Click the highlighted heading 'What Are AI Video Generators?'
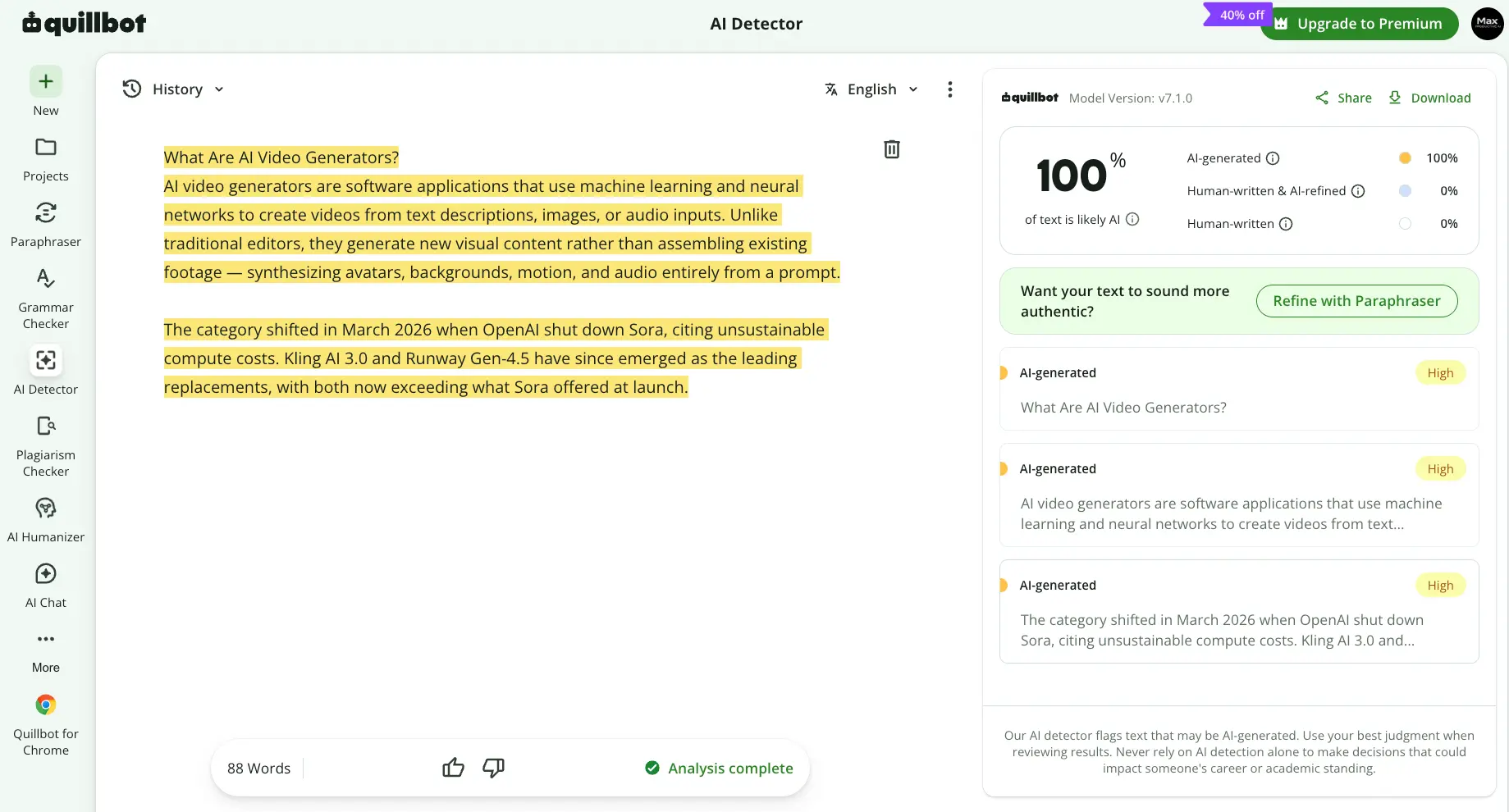 click(281, 157)
